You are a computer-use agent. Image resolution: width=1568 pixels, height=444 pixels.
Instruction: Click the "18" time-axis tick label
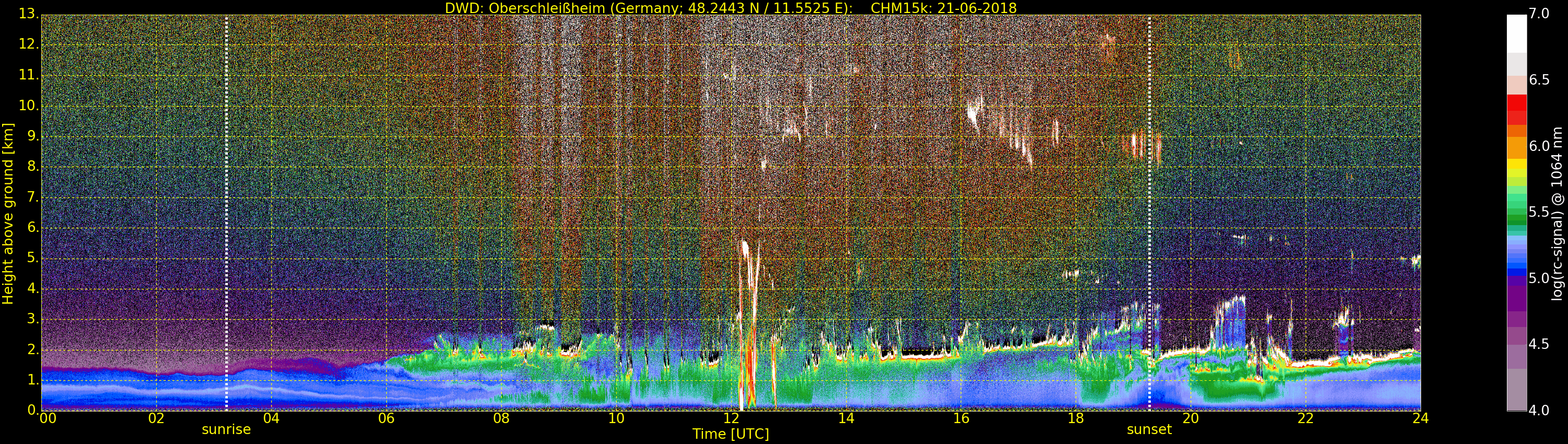(1076, 418)
